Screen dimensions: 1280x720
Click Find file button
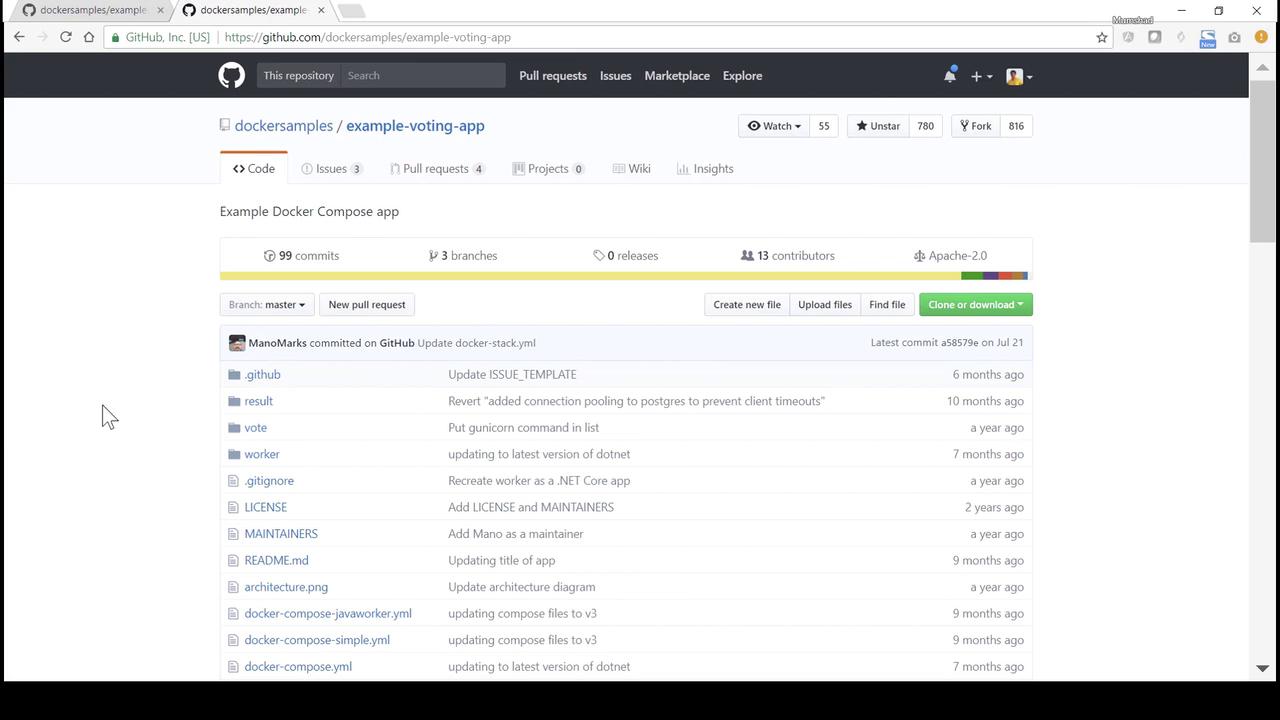887,305
